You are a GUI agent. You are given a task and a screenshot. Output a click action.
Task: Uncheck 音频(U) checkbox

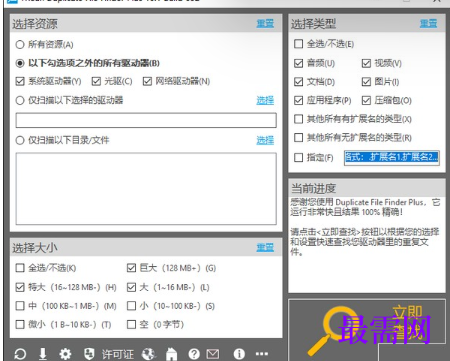(x=299, y=63)
